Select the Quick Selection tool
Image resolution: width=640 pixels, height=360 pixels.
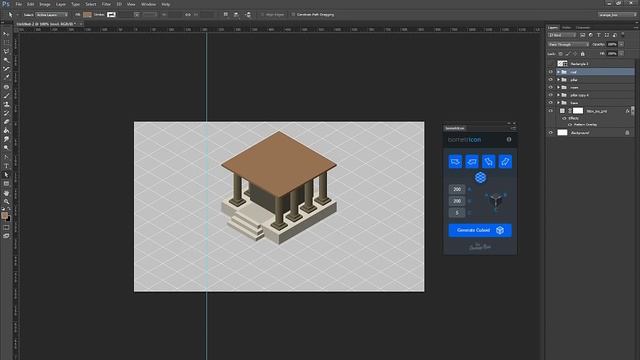(6, 60)
